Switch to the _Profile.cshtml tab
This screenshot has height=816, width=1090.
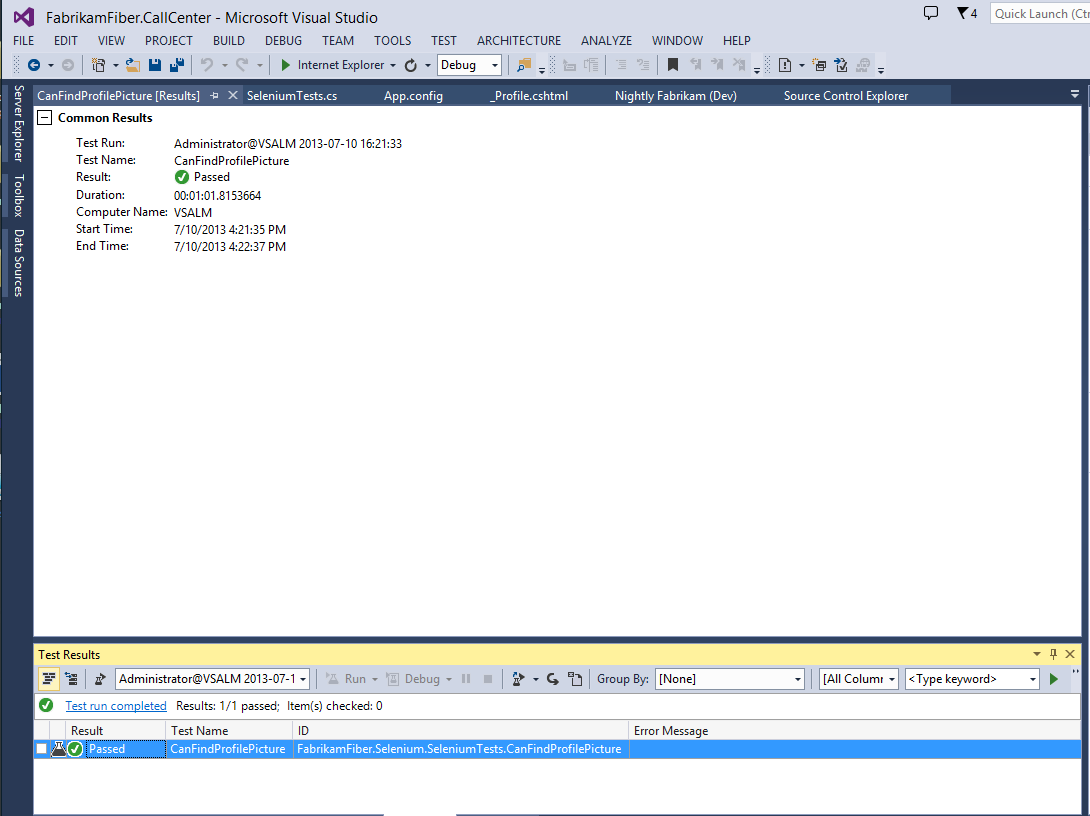(529, 96)
